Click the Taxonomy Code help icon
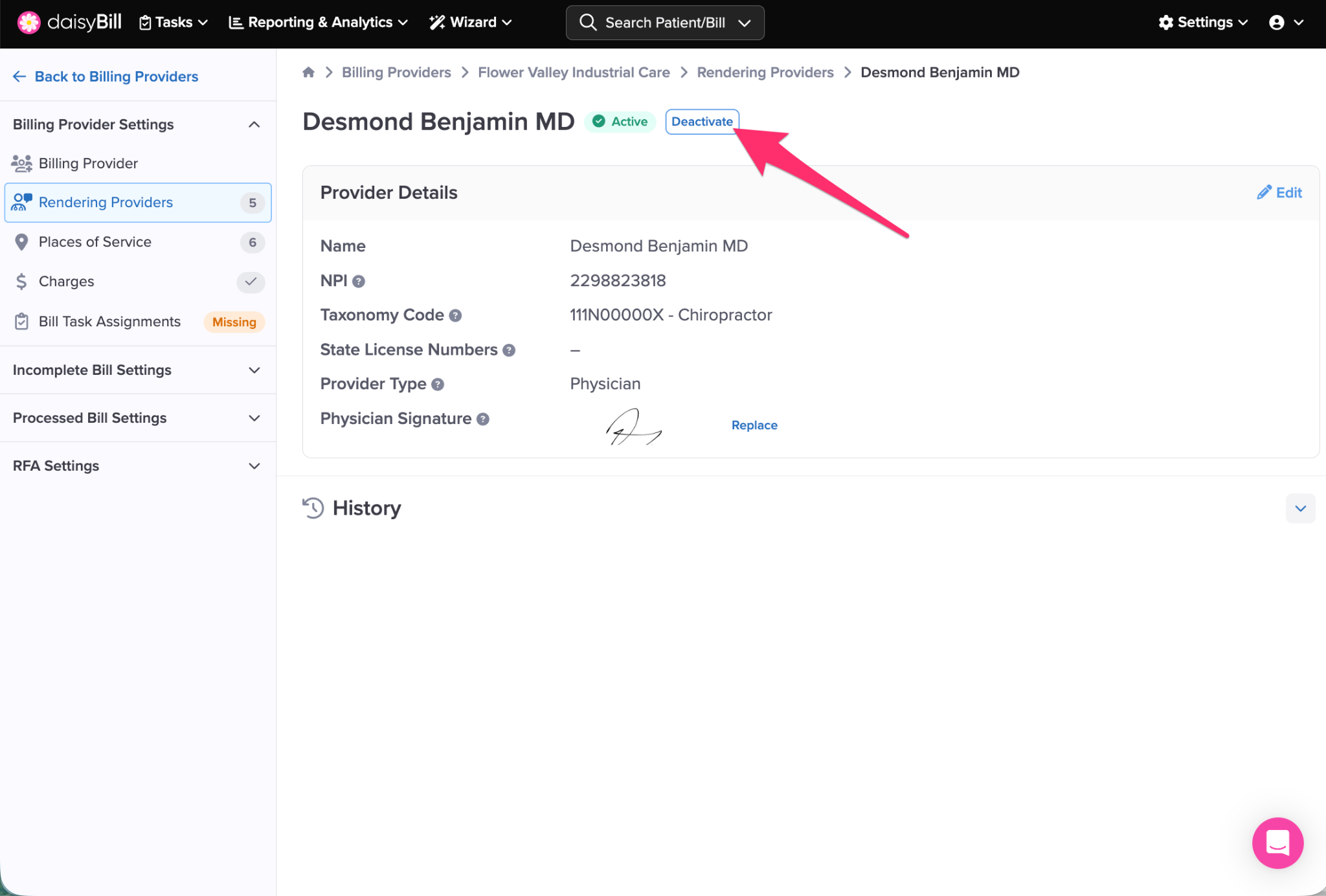Viewport: 1326px width, 896px height. click(455, 316)
